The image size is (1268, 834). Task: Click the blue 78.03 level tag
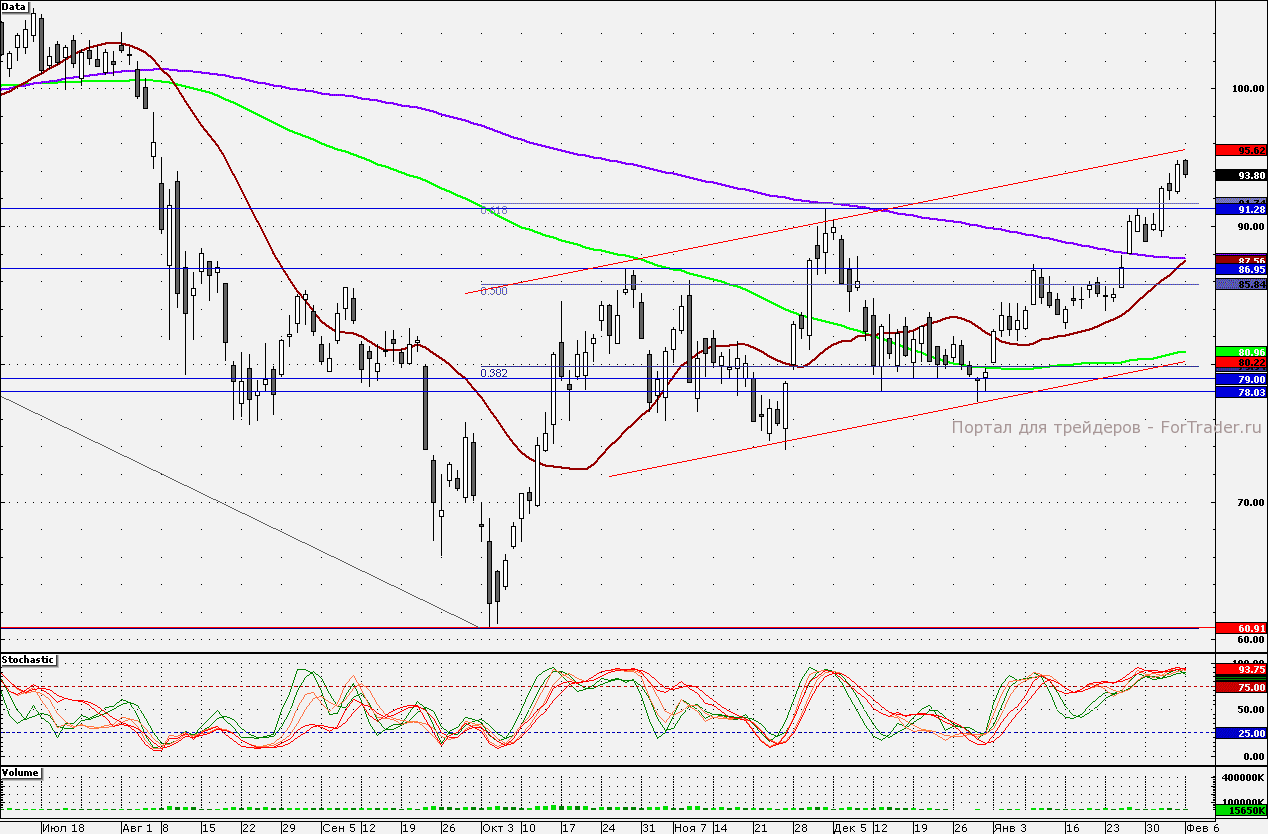click(x=1240, y=393)
